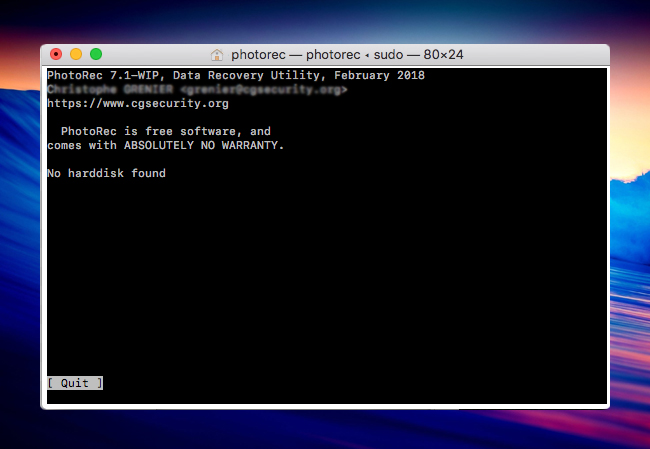Minimize the terminal with yellow button
Viewport: 650px width, 449px height.
(76, 54)
